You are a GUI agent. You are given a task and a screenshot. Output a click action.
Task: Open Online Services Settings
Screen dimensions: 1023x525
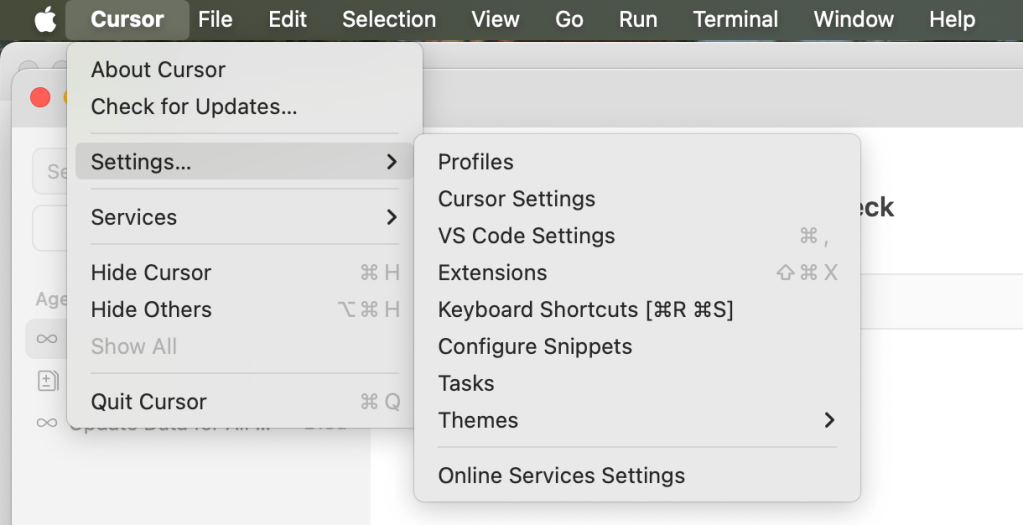tap(561, 476)
